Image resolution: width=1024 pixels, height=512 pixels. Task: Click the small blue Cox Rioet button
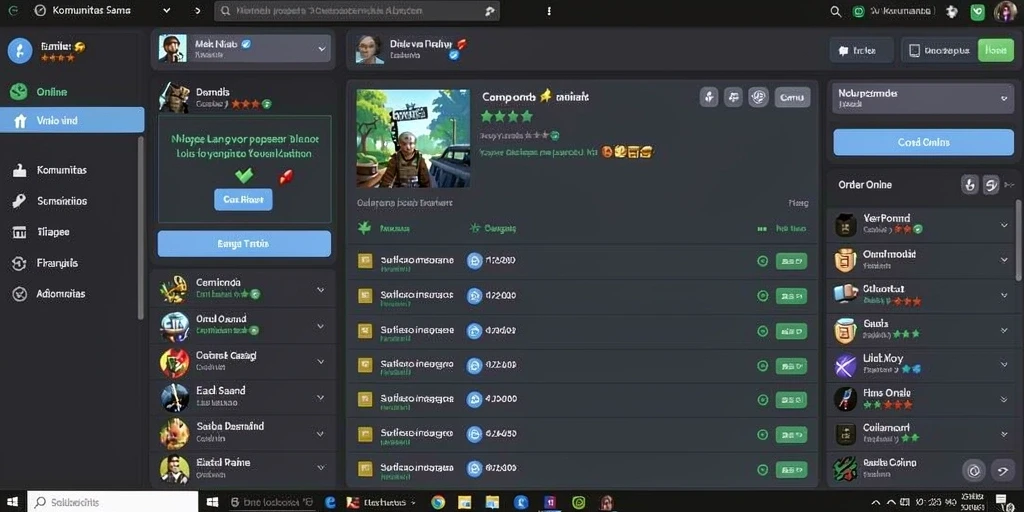point(243,200)
